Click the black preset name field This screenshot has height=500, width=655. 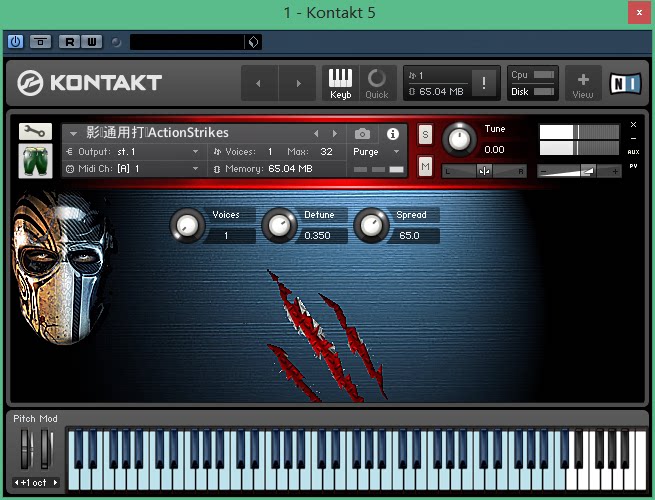click(x=187, y=42)
